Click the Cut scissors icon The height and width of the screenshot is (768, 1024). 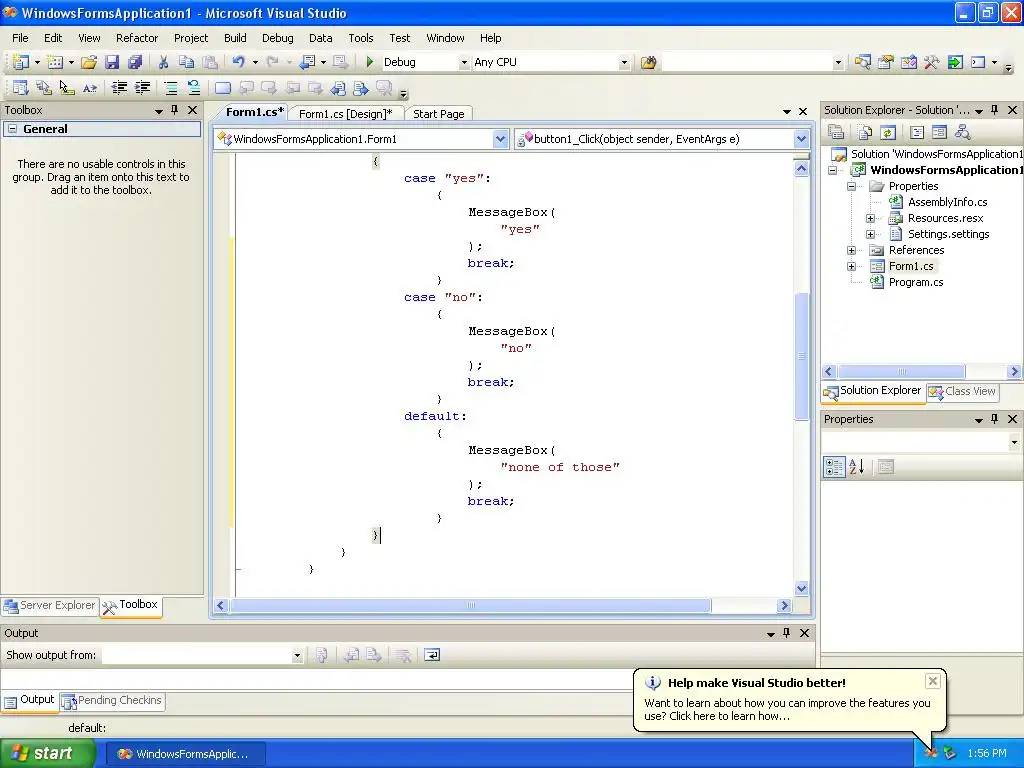tap(163, 62)
